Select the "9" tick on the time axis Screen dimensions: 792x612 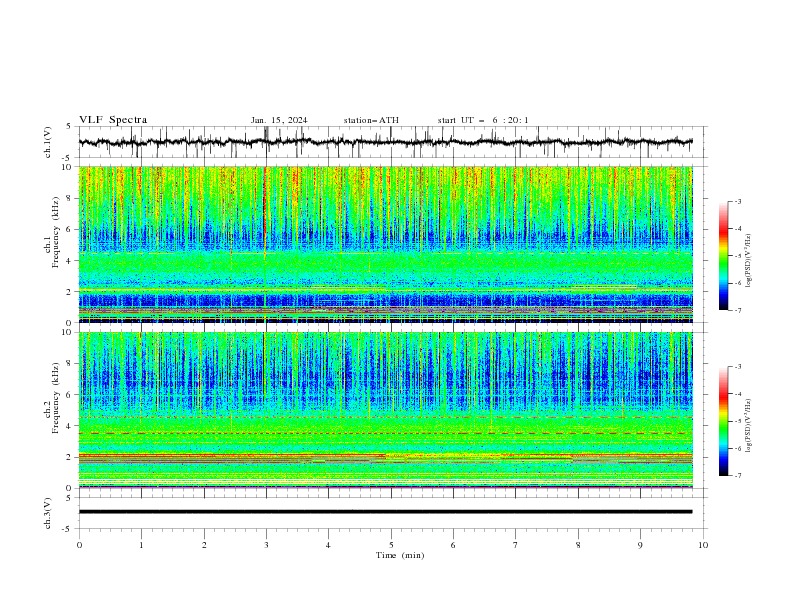[640, 545]
